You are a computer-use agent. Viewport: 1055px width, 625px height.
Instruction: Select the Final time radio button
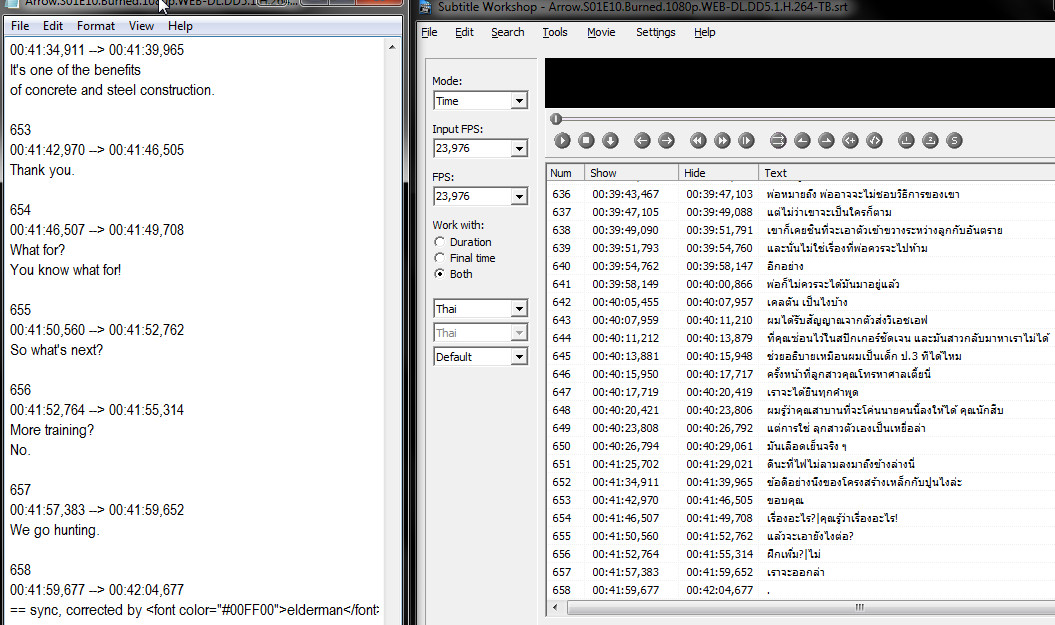point(439,258)
